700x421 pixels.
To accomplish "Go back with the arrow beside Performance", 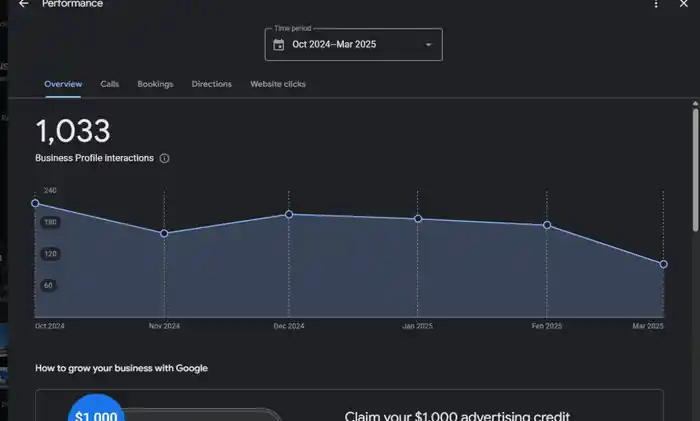I will tap(24, 4).
